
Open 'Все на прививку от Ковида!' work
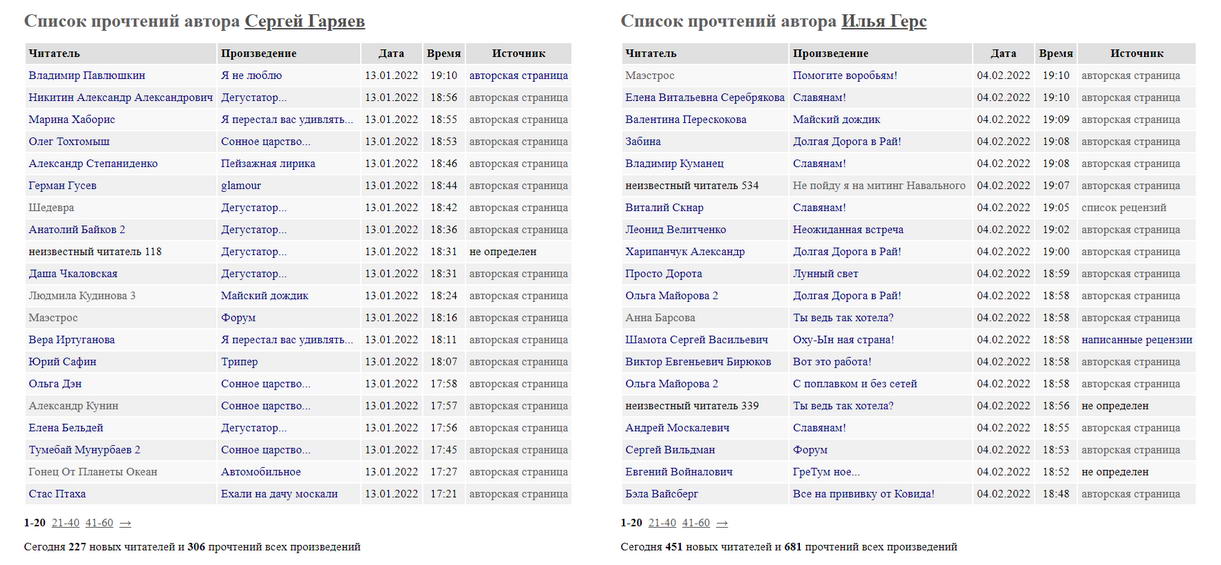point(863,493)
